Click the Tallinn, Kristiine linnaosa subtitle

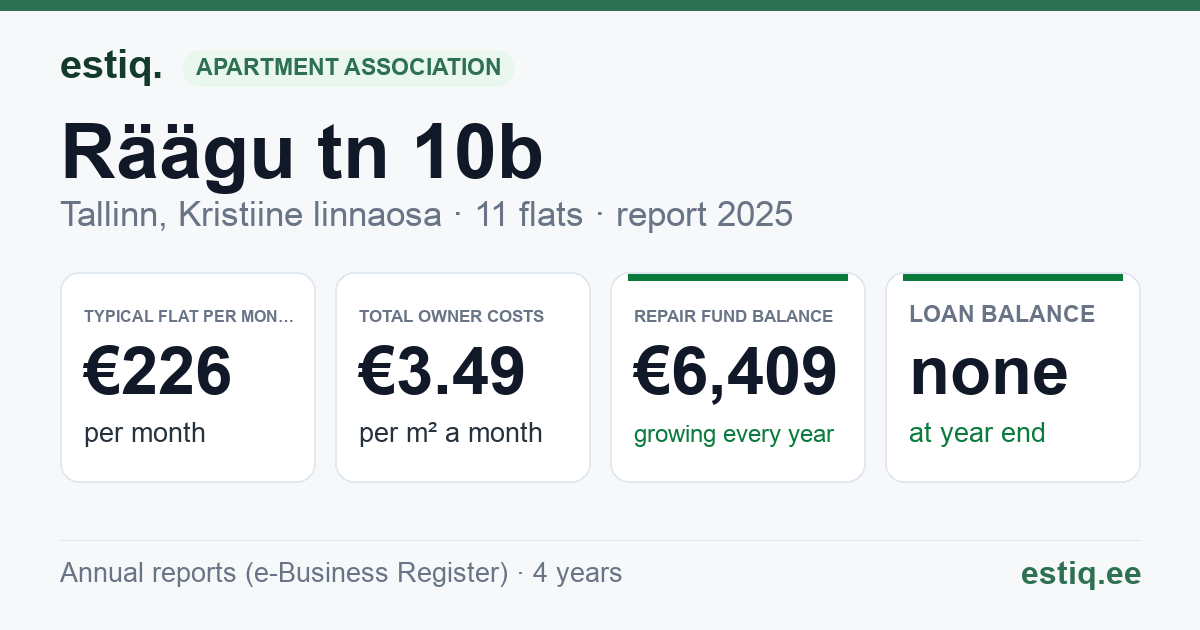tap(426, 214)
